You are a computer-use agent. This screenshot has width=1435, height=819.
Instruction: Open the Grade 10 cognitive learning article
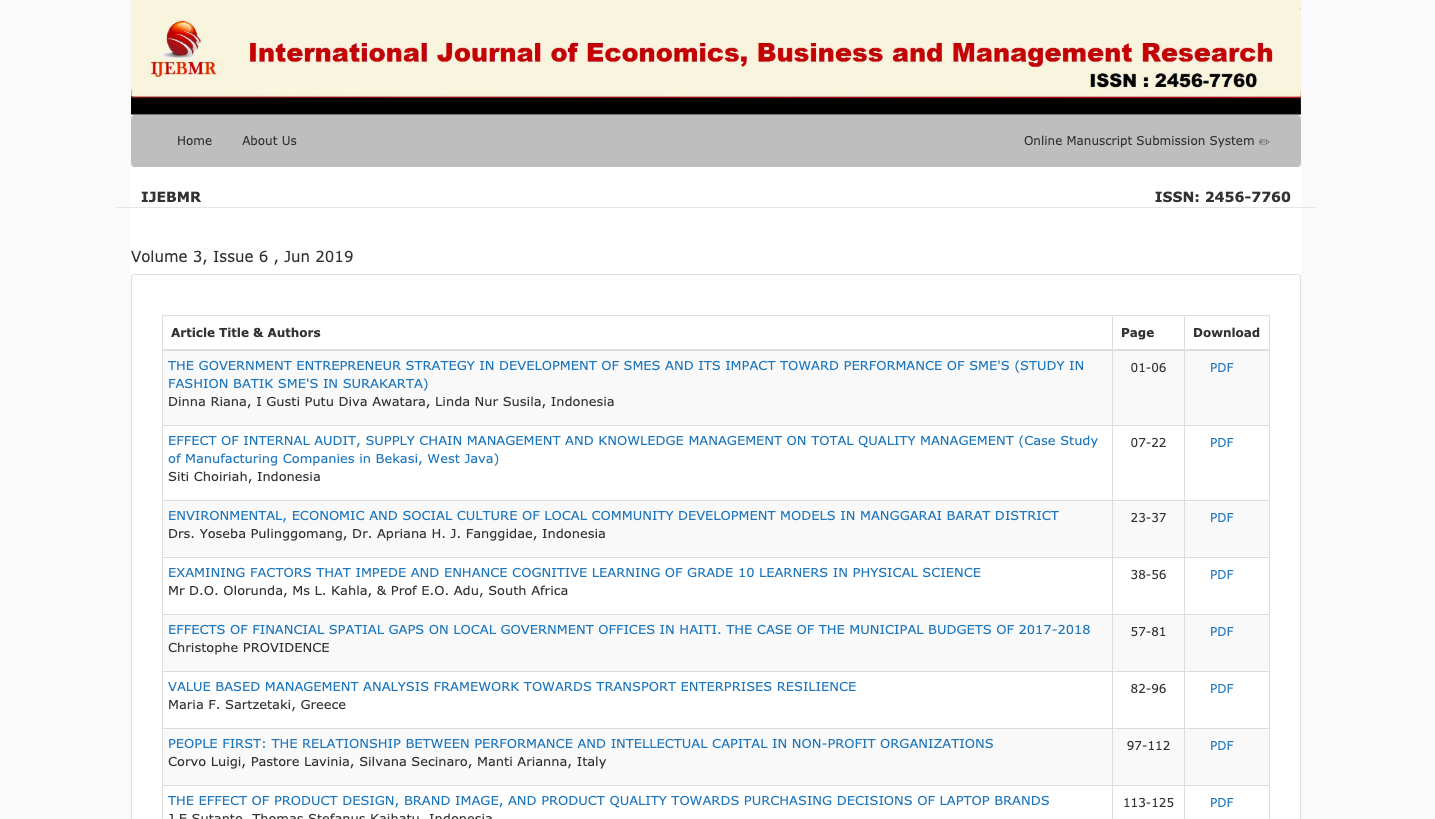click(x=574, y=573)
